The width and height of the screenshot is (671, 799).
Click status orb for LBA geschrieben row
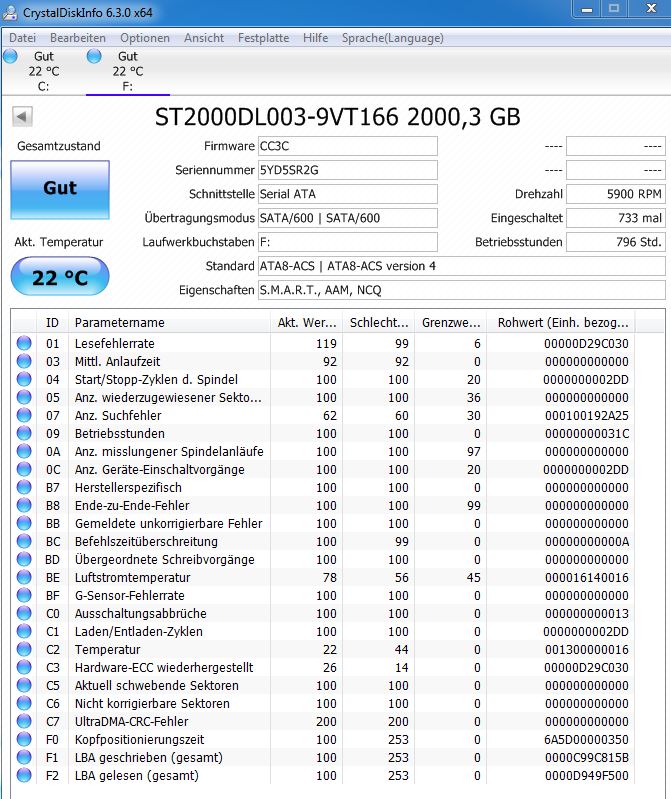24,757
